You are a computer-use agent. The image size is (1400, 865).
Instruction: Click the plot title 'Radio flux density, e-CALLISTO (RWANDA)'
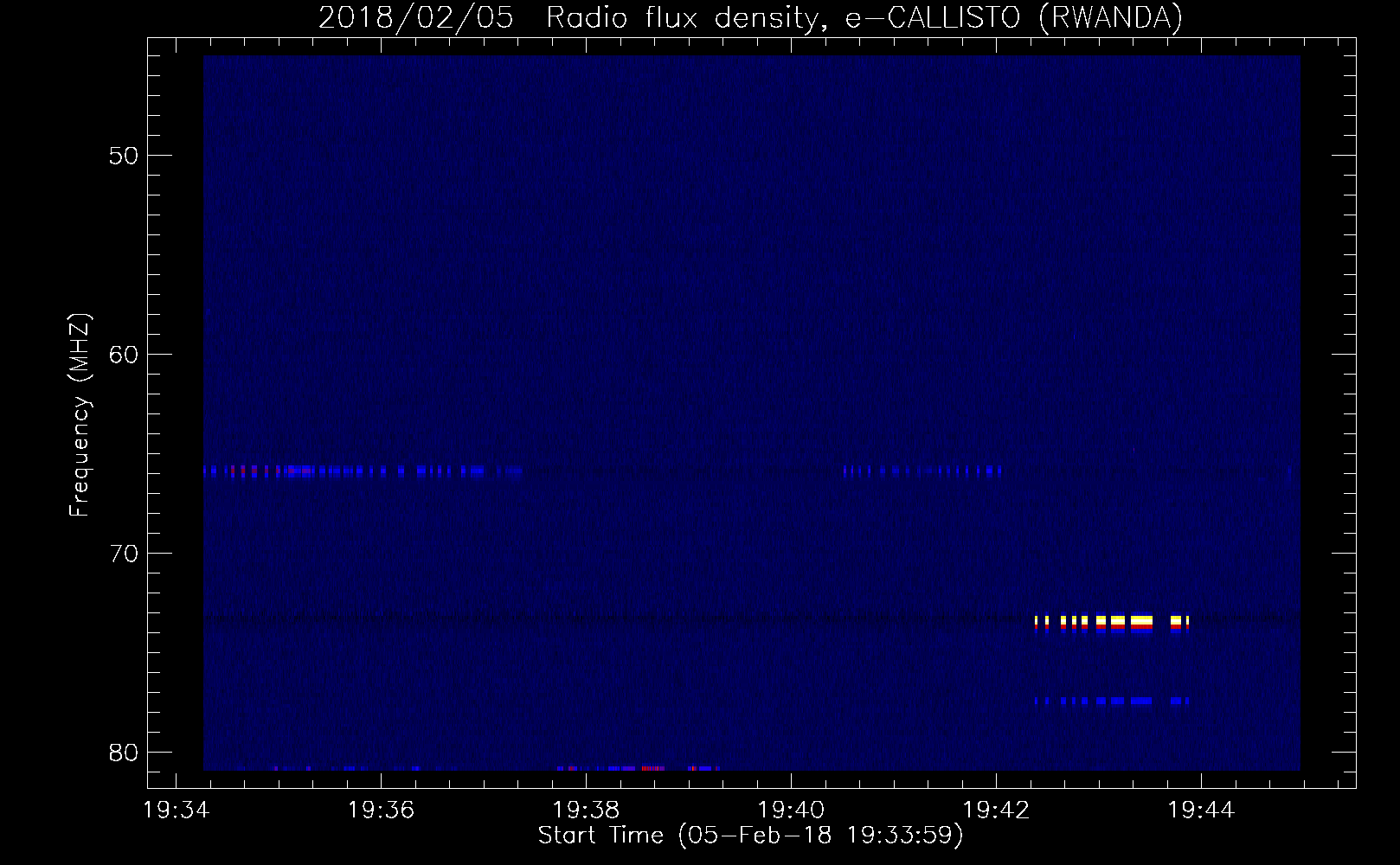click(864, 17)
